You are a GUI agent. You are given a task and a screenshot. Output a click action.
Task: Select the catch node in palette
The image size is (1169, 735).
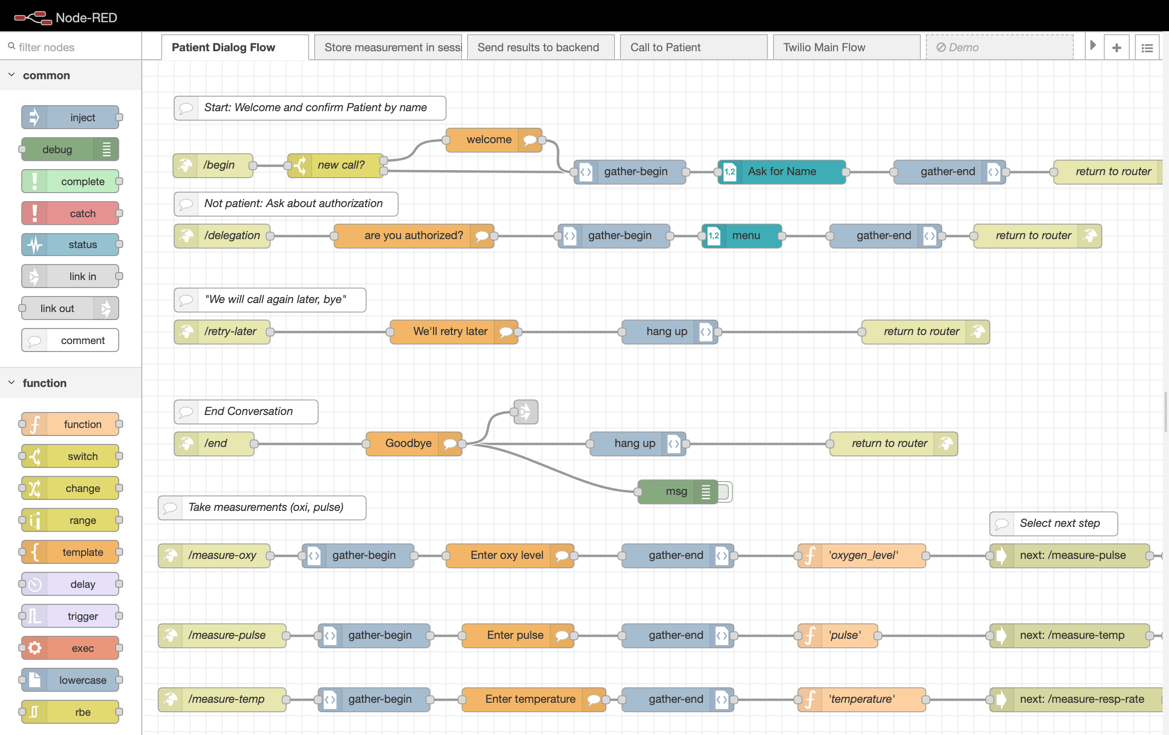(x=70, y=213)
